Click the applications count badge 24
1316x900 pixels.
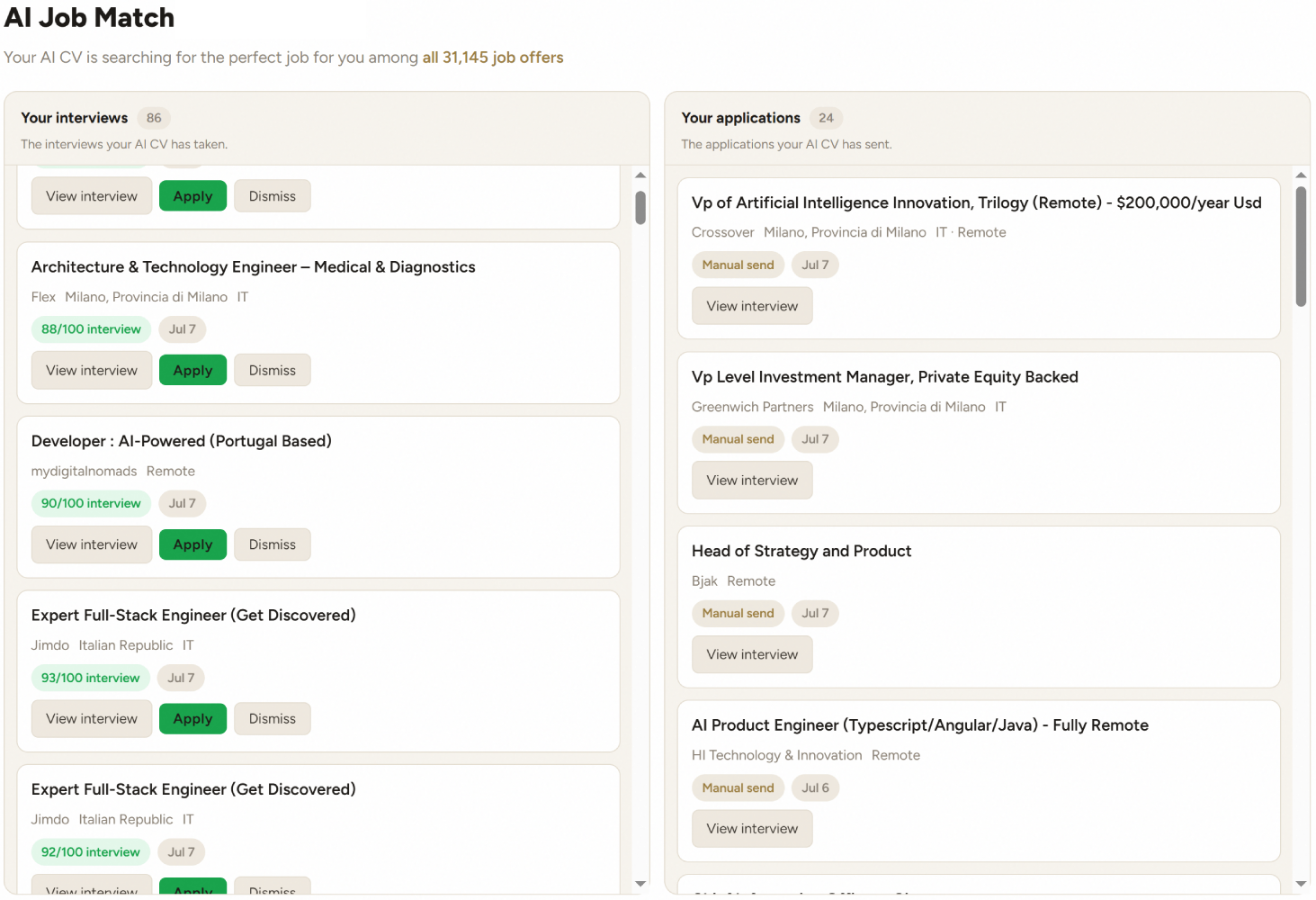click(x=826, y=118)
